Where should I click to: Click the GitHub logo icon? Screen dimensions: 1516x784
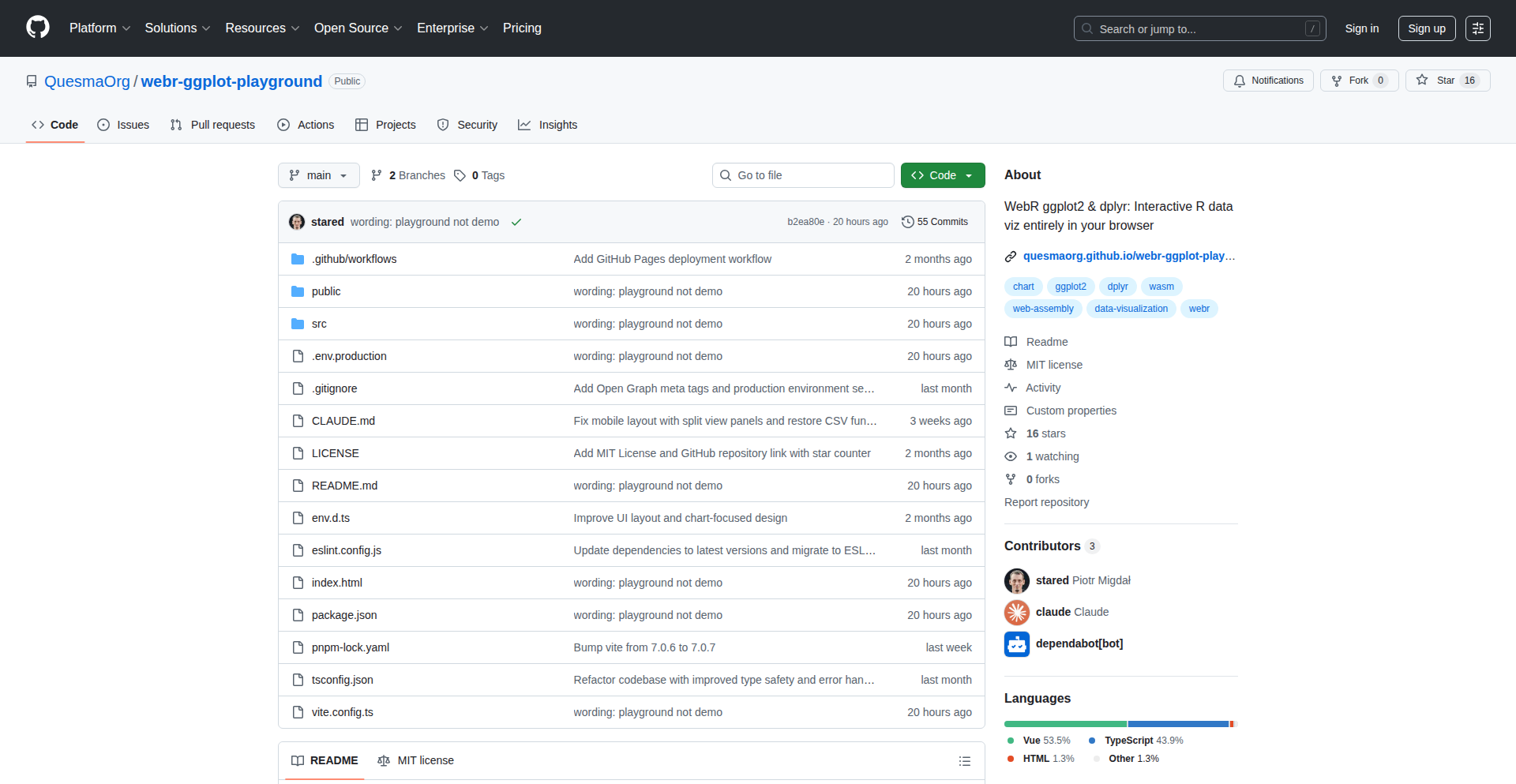(x=38, y=28)
